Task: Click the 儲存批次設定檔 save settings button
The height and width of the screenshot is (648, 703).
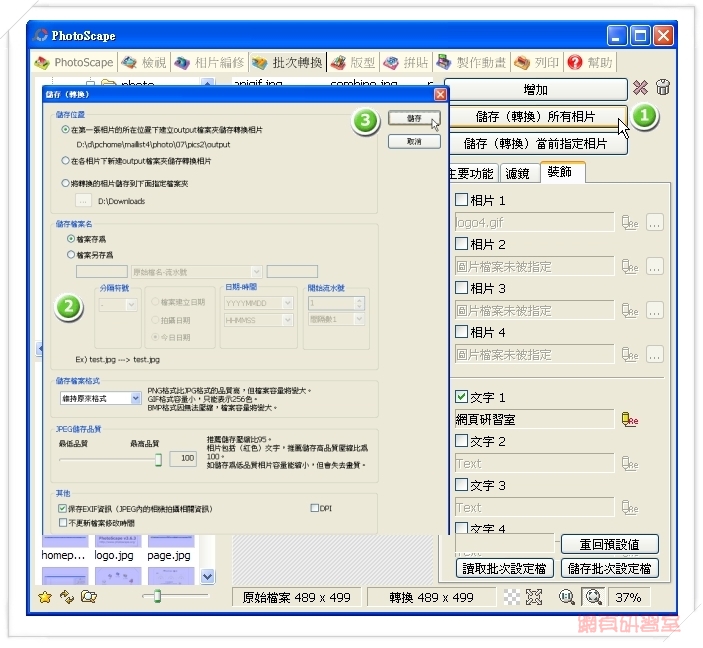Action: coord(610,569)
